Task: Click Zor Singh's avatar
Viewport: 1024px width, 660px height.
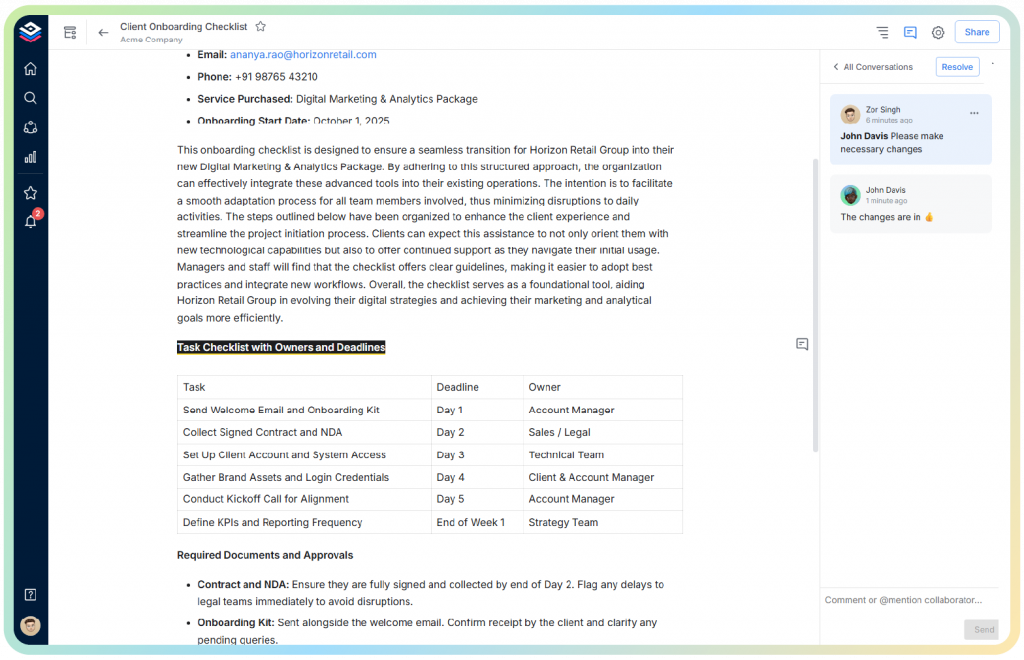Action: (850, 114)
